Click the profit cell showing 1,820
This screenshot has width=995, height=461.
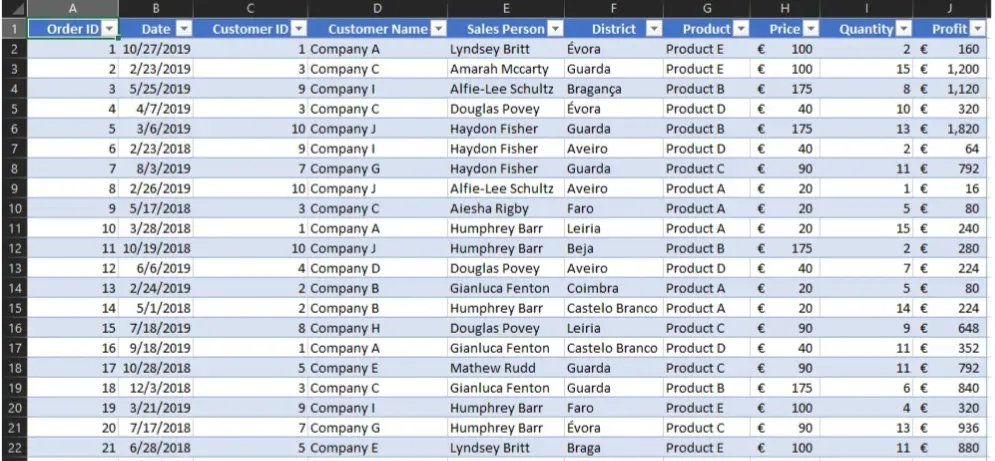(x=949, y=129)
